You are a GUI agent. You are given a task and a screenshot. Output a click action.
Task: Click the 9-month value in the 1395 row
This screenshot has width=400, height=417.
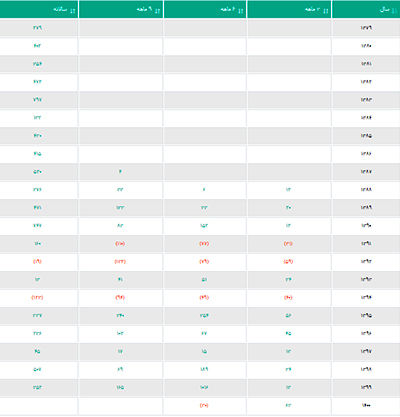(120, 315)
